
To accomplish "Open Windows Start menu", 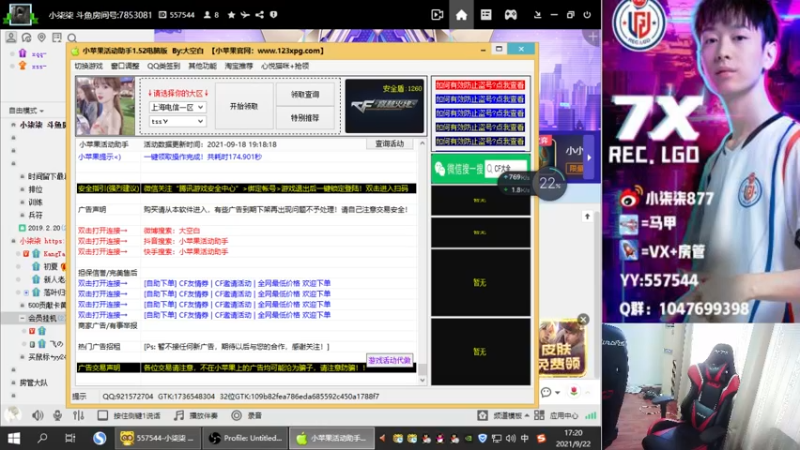I will [x=14, y=438].
